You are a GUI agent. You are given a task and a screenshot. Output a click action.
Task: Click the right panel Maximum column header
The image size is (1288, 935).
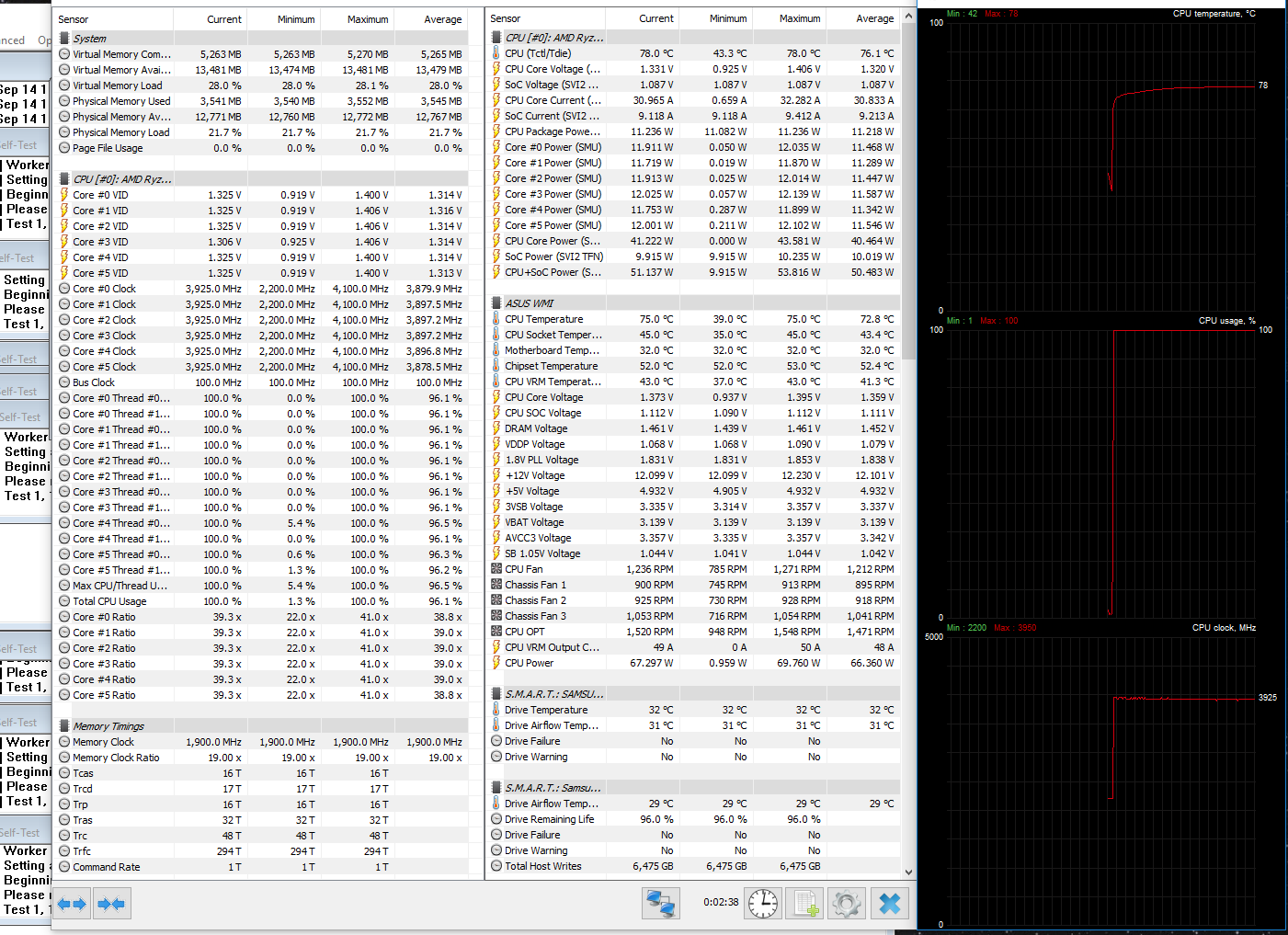click(789, 18)
